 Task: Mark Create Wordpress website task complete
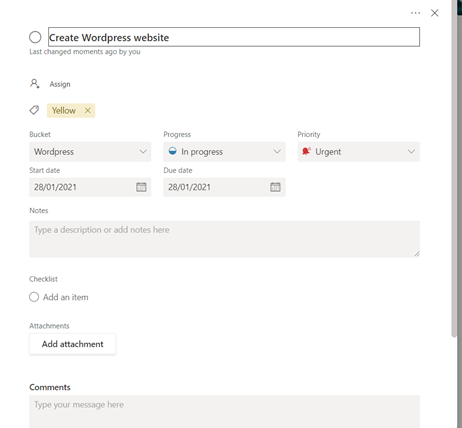coord(35,37)
